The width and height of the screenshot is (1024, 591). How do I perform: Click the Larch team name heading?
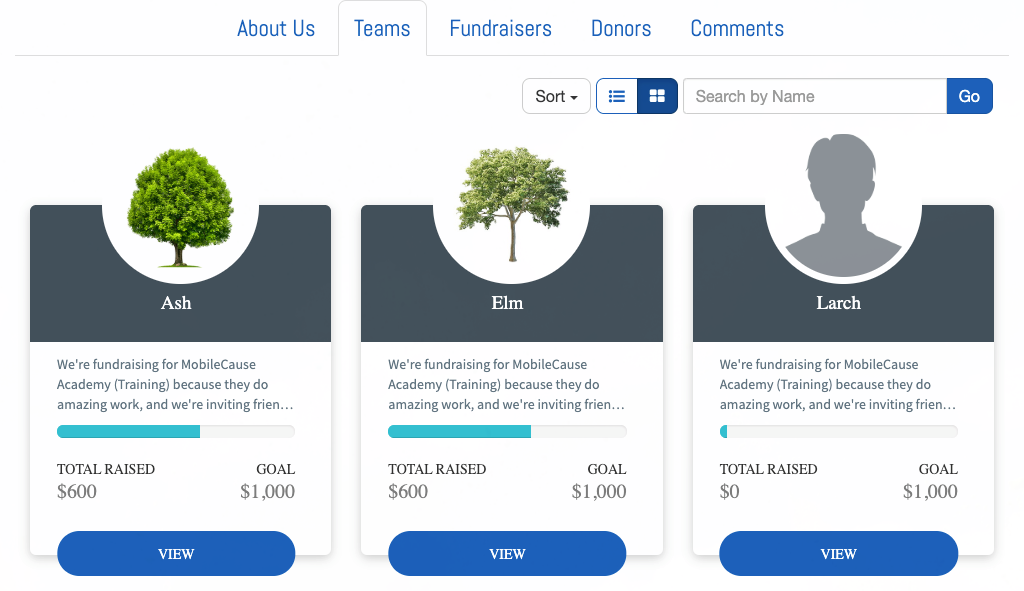coord(839,303)
